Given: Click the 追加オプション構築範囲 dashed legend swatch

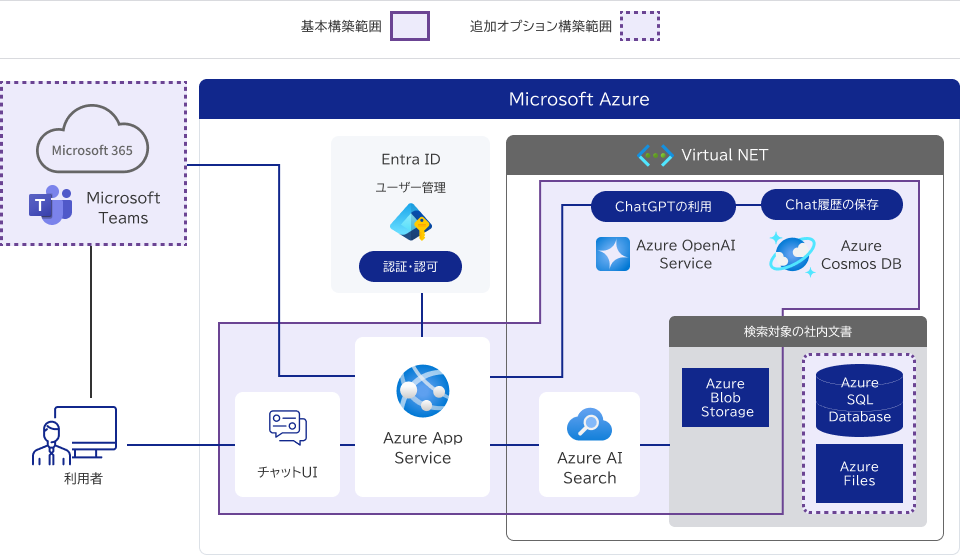Looking at the screenshot, I should [x=640, y=26].
